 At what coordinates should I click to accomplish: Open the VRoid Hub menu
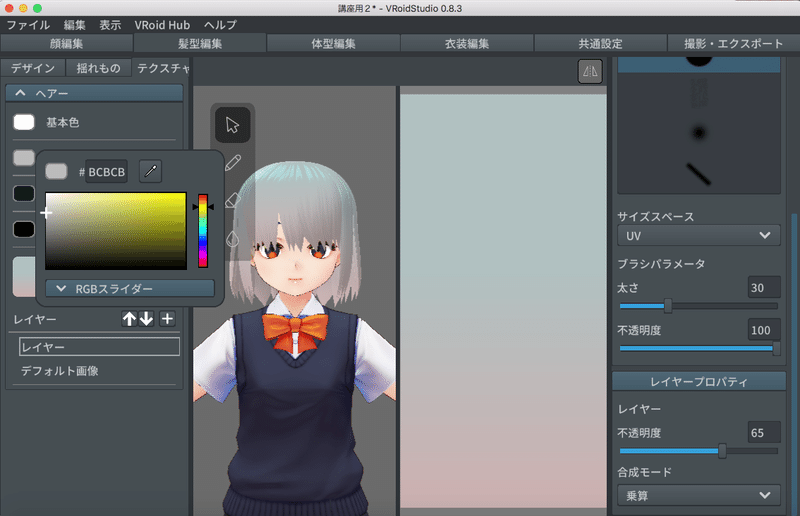(162, 25)
